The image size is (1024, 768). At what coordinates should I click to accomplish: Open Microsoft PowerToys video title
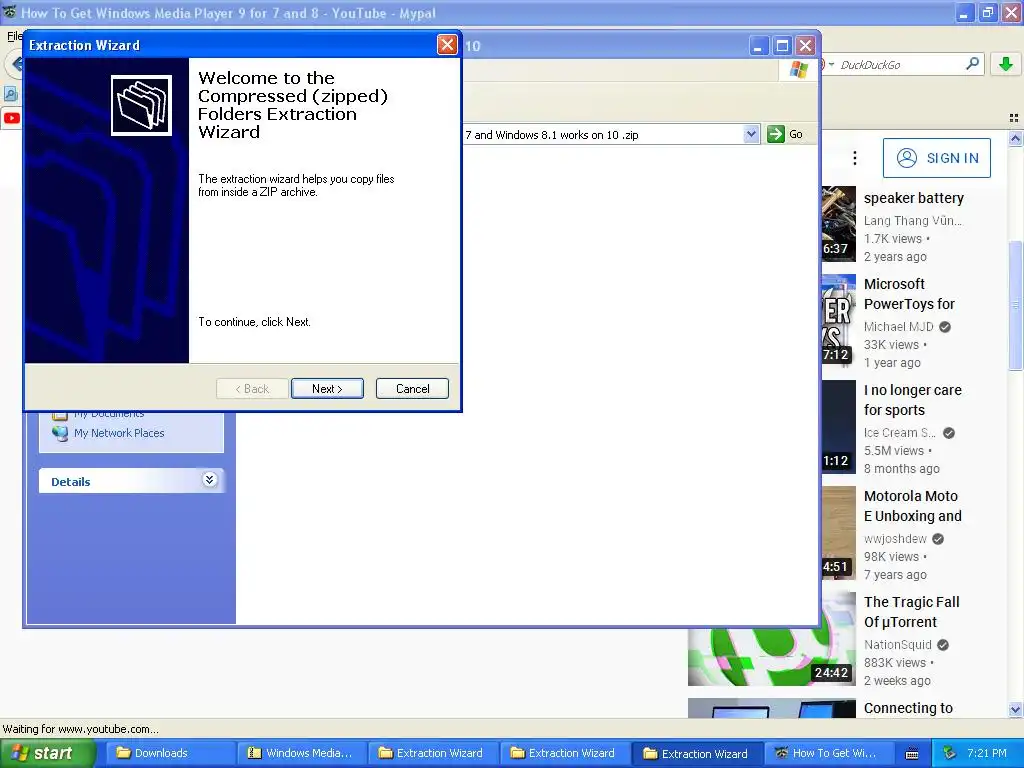point(909,294)
